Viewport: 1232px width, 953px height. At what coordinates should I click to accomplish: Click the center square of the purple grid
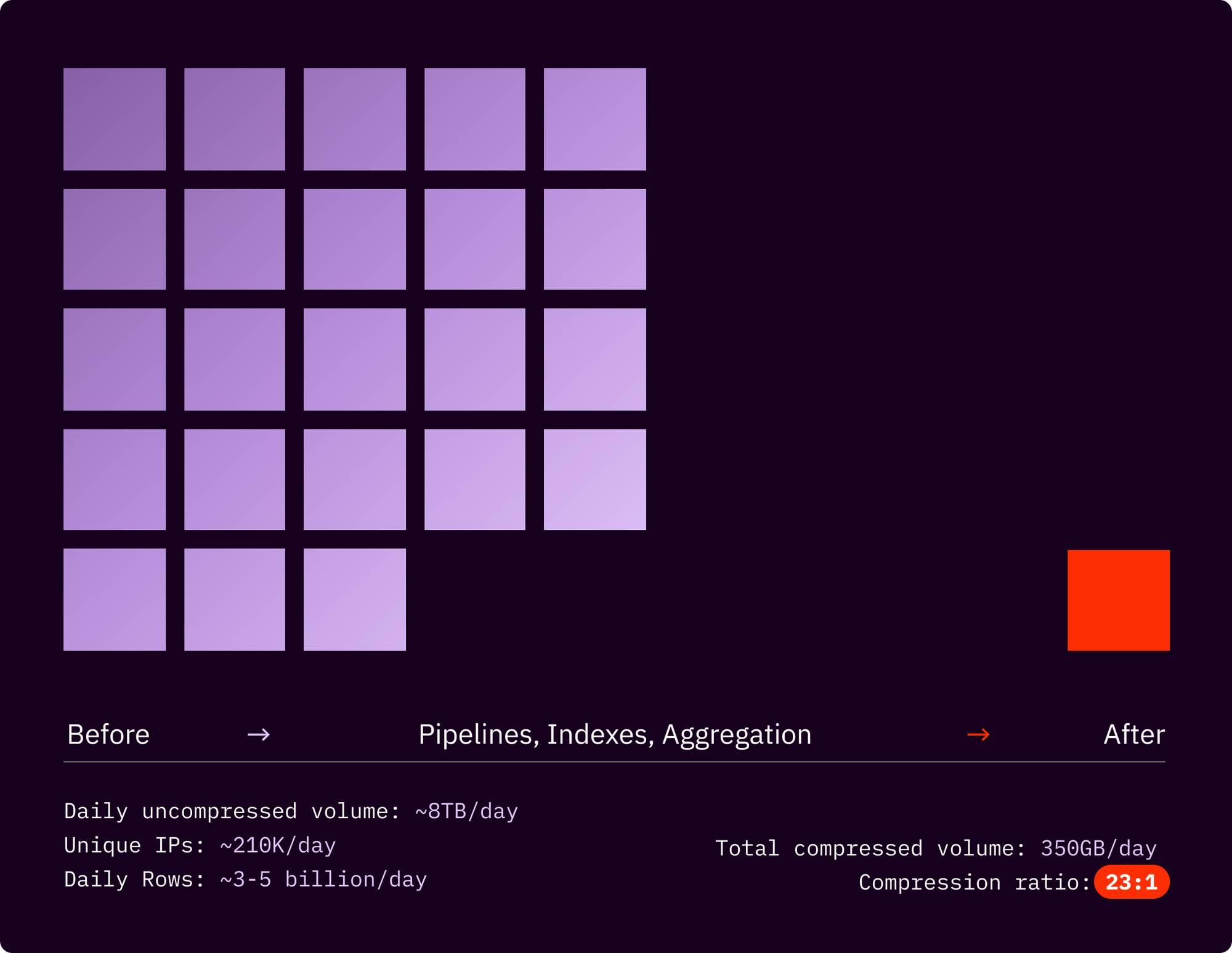point(355,359)
